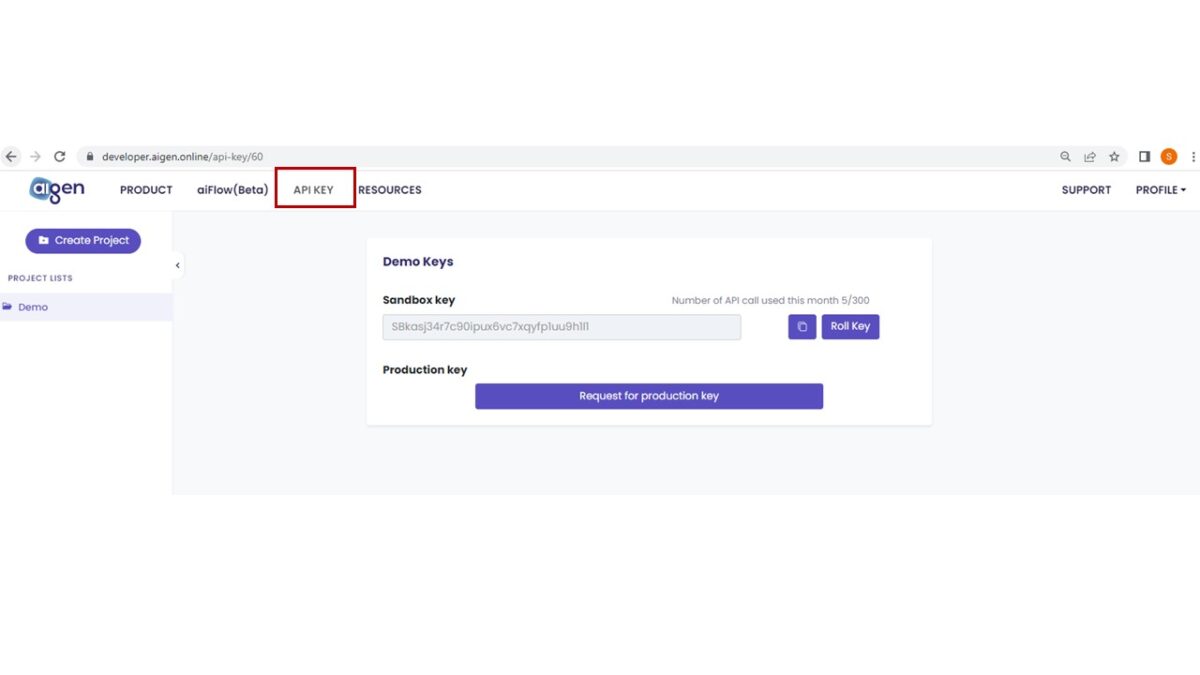This screenshot has height=675, width=1200.
Task: Click the lock icon in the address bar
Action: [88, 156]
